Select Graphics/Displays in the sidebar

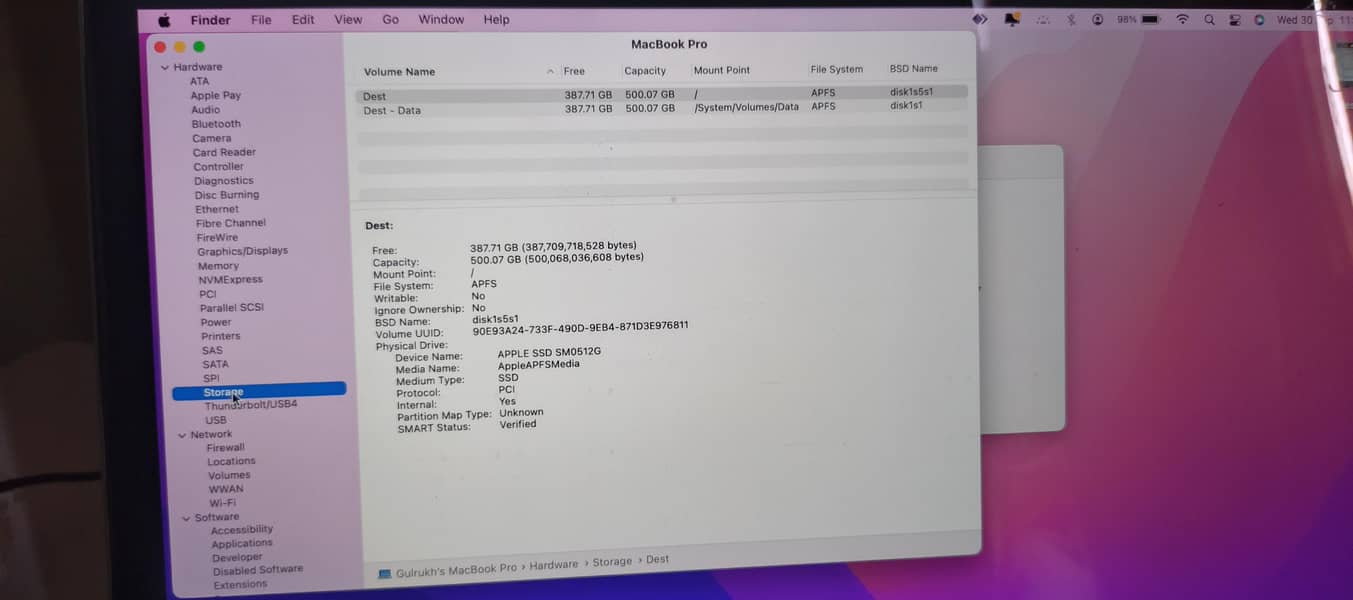(242, 251)
